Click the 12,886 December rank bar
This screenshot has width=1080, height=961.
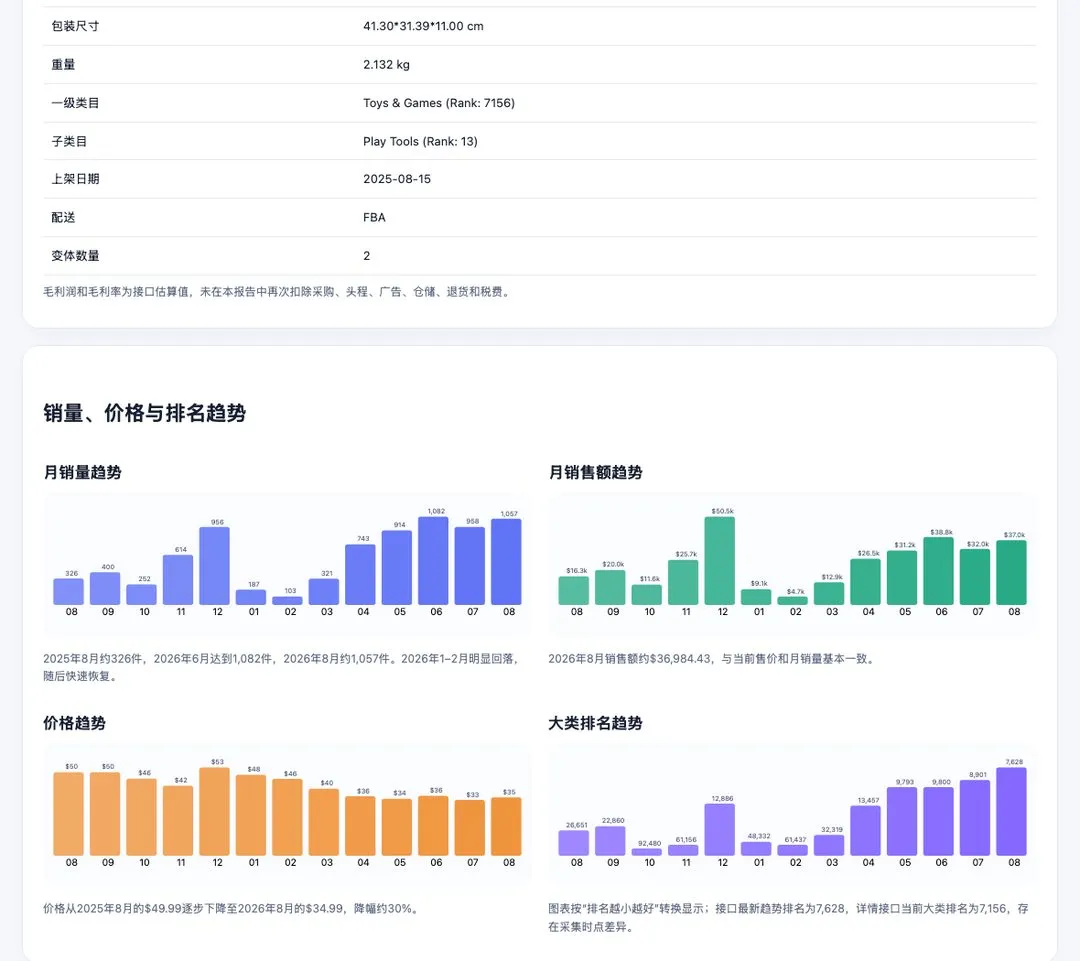[x=722, y=829]
